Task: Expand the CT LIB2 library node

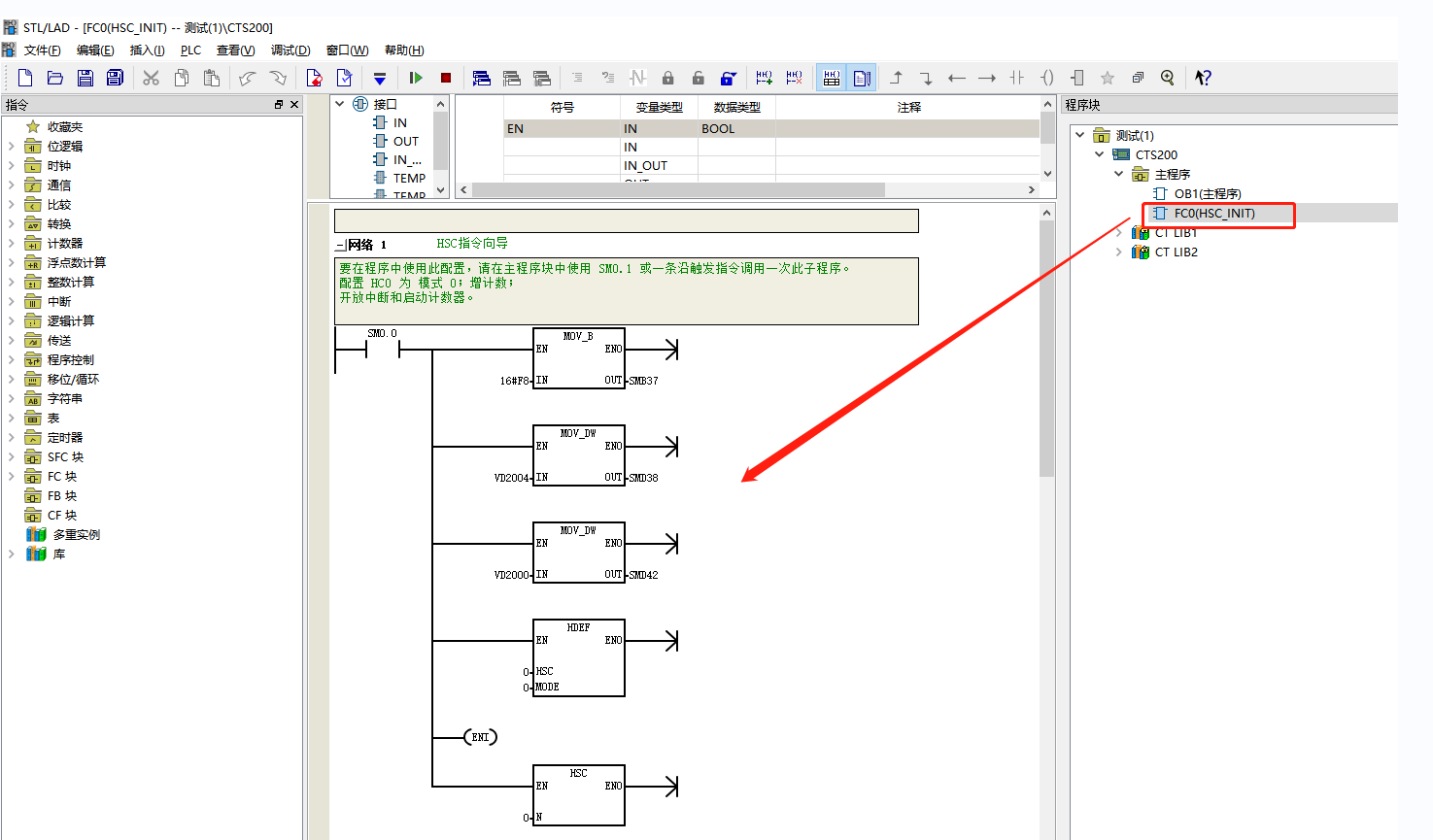Action: point(1118,252)
